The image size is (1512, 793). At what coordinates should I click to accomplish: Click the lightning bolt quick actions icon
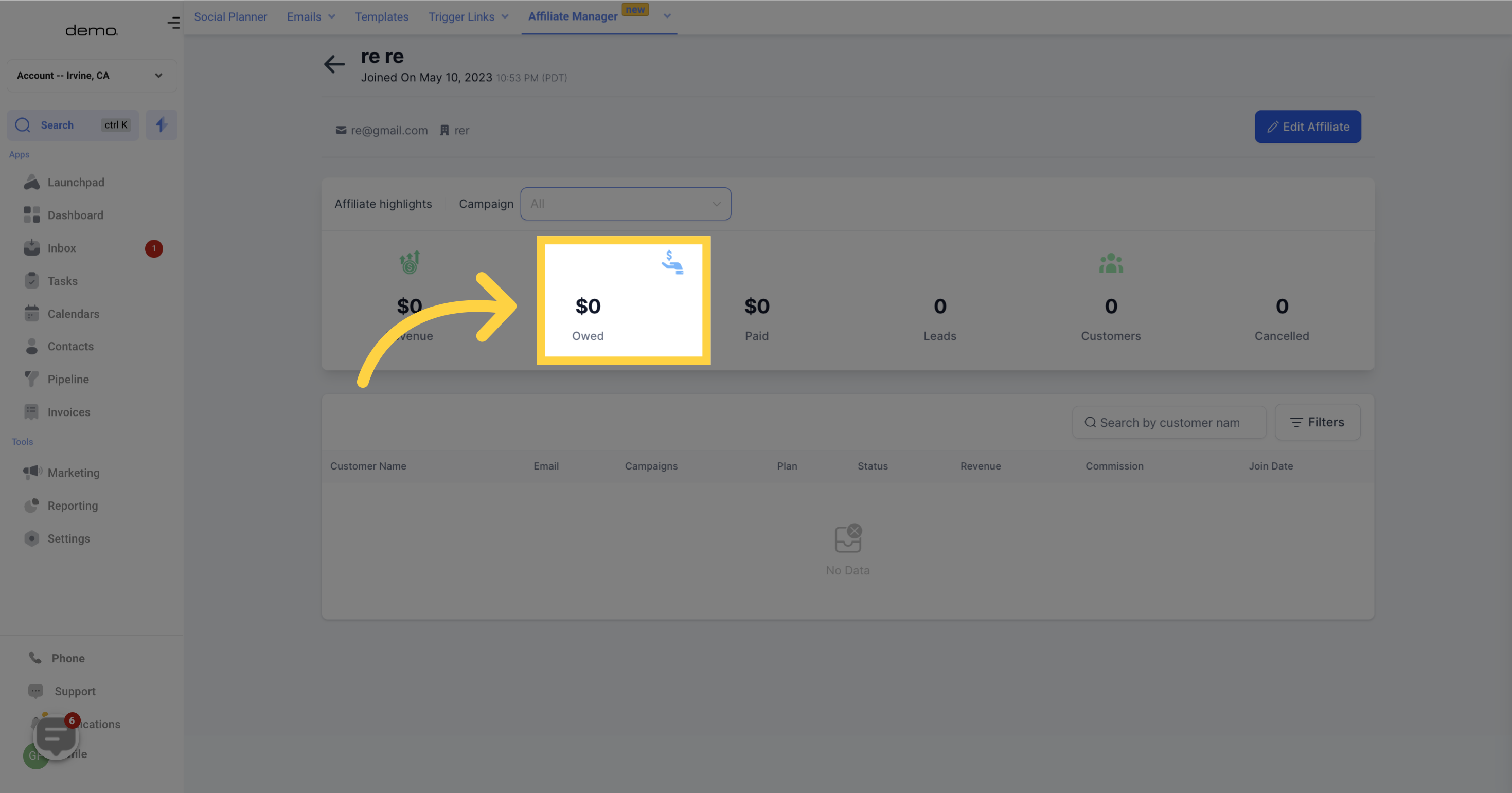[162, 124]
